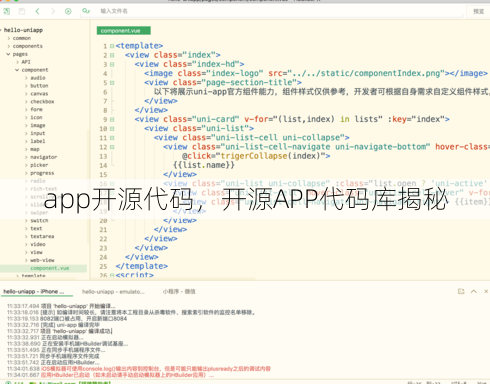Image resolution: width=490 pixels, height=384 pixels.
Task: Expand the components folder chevron
Action: point(9,46)
